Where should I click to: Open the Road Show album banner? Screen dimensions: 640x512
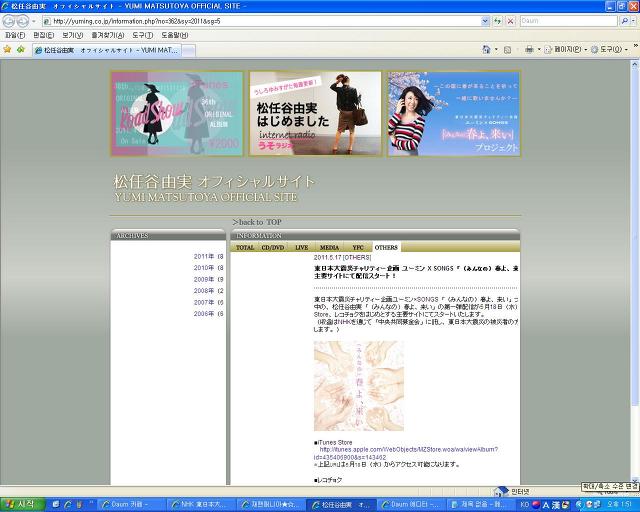[177, 114]
